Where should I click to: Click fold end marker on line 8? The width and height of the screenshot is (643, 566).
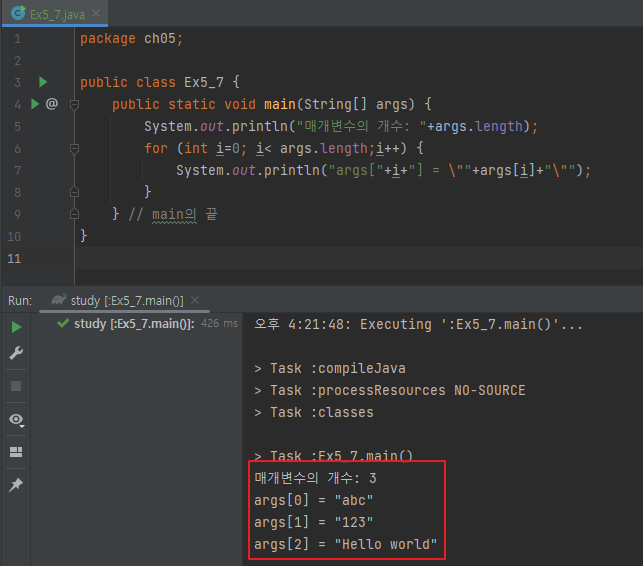tap(74, 192)
